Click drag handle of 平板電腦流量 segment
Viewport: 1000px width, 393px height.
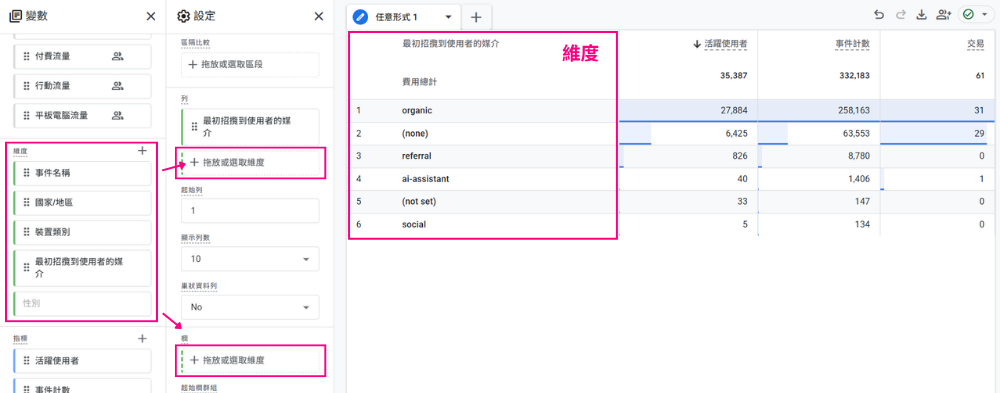pos(26,115)
